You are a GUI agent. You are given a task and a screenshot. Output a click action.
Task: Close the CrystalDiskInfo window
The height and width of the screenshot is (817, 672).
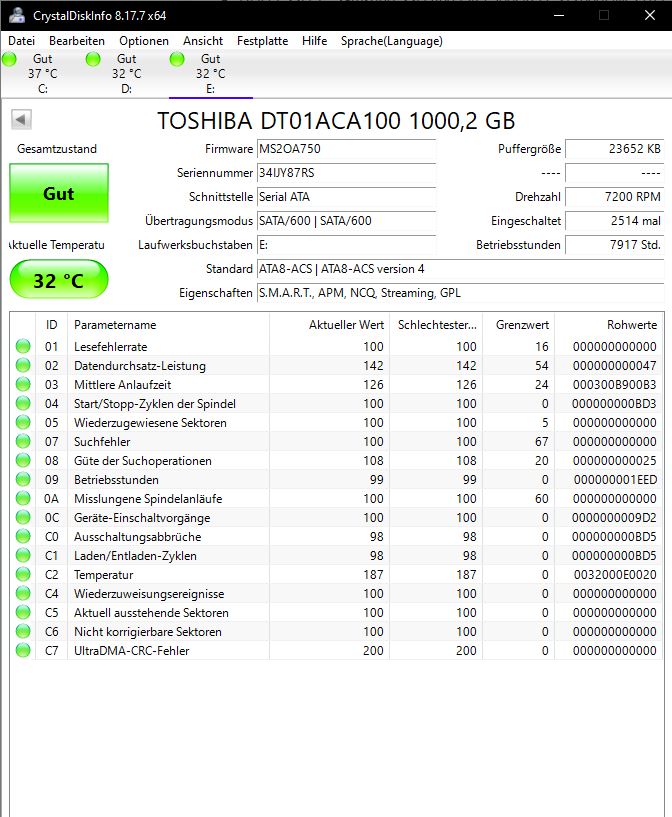tap(650, 15)
